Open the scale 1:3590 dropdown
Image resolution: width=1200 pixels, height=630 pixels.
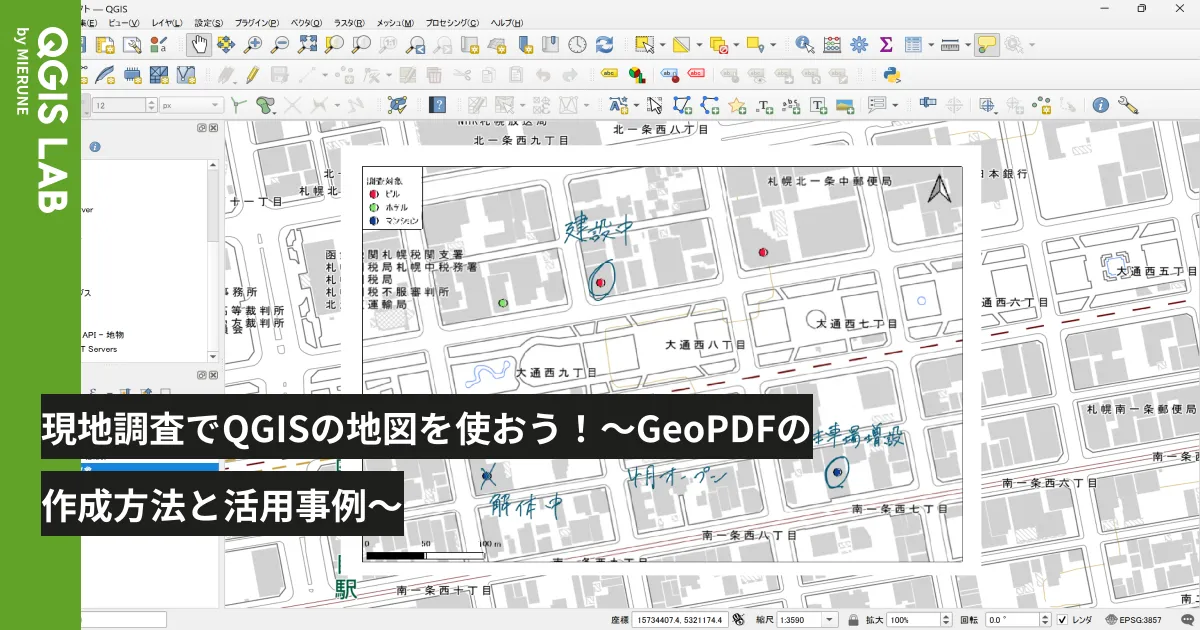828,619
